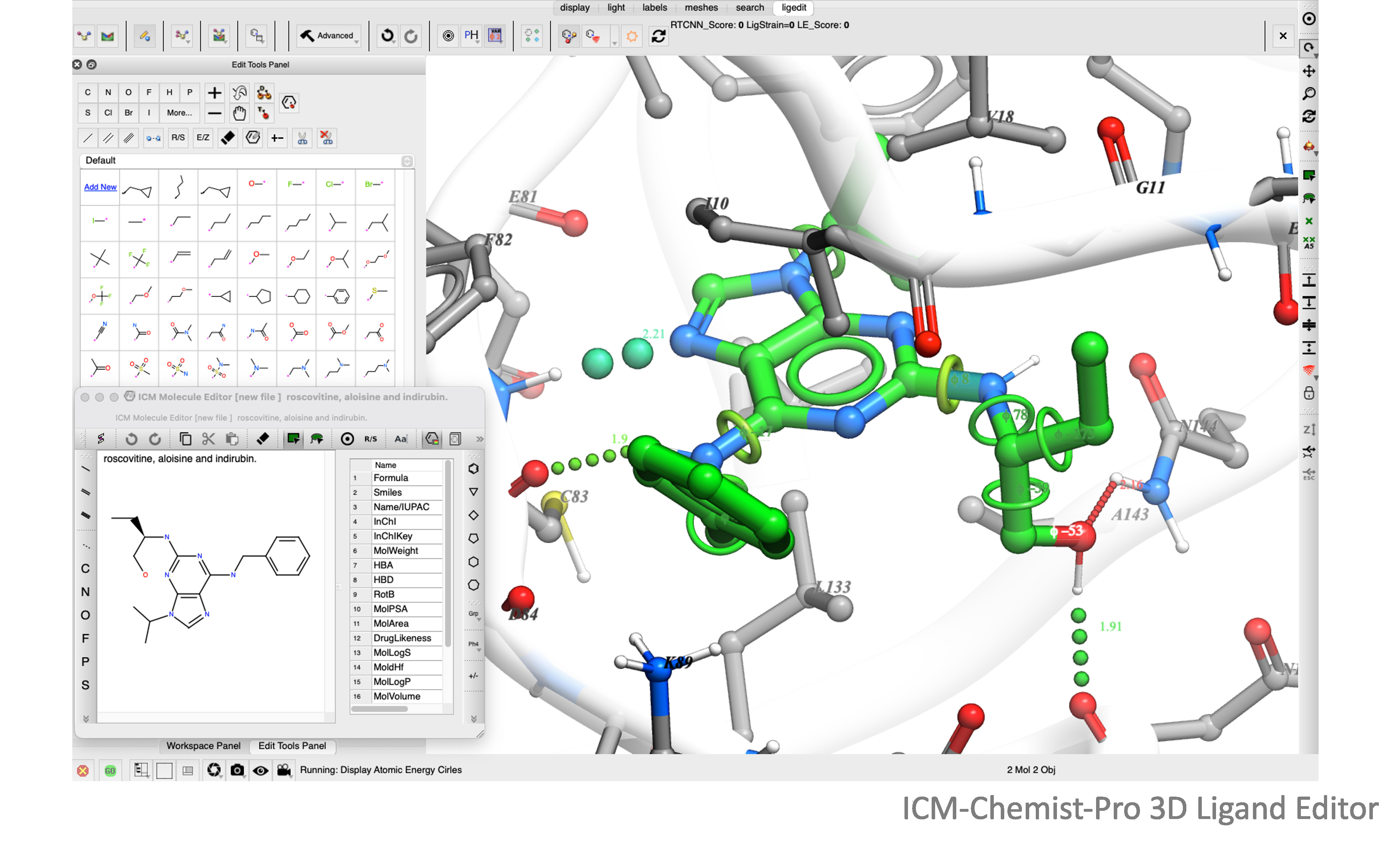Click the movie camera icon in status bar
This screenshot has width=1400, height=849.
tap(284, 770)
